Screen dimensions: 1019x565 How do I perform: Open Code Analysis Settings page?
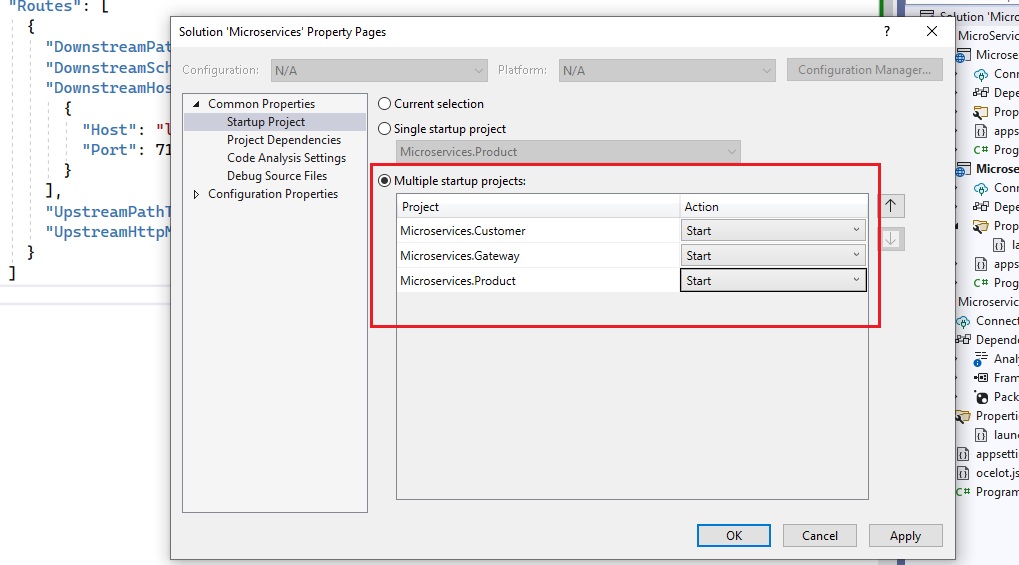[x=287, y=158]
